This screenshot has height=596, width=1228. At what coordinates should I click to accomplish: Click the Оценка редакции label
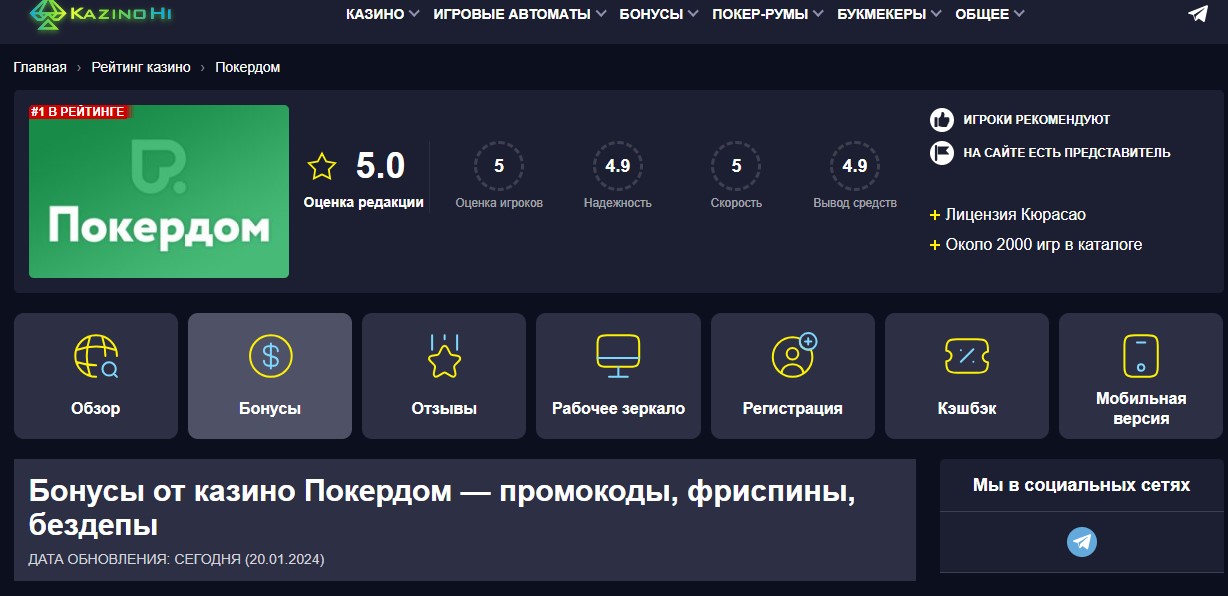tap(364, 202)
